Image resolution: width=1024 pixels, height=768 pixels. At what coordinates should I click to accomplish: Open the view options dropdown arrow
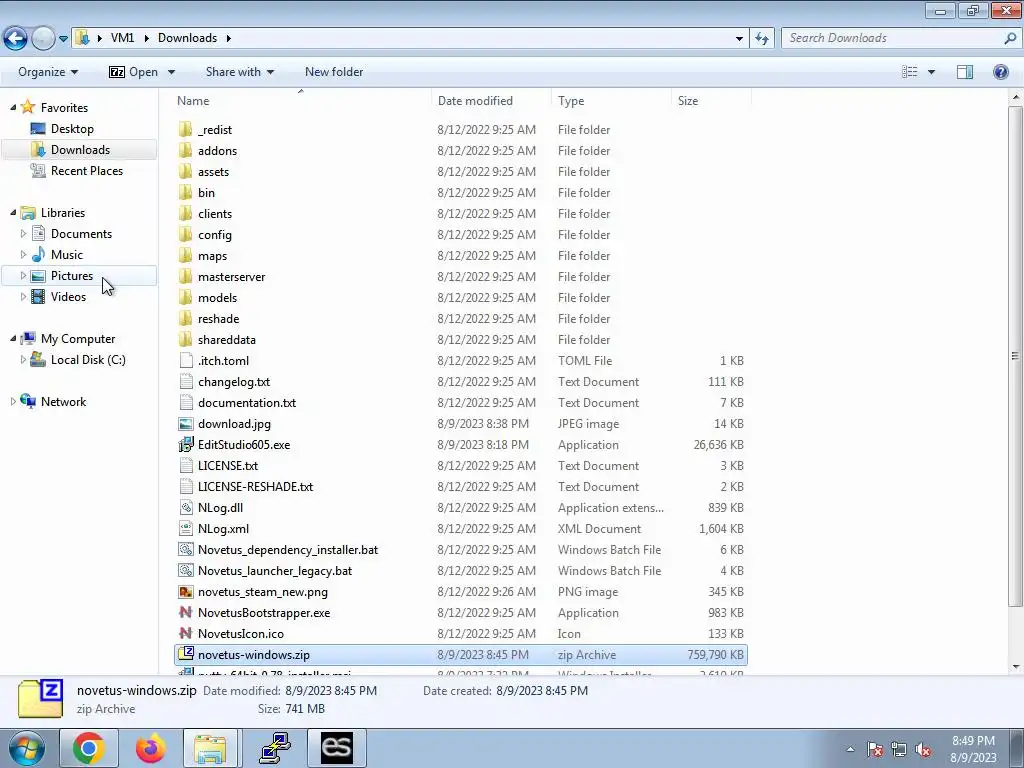coord(931,72)
